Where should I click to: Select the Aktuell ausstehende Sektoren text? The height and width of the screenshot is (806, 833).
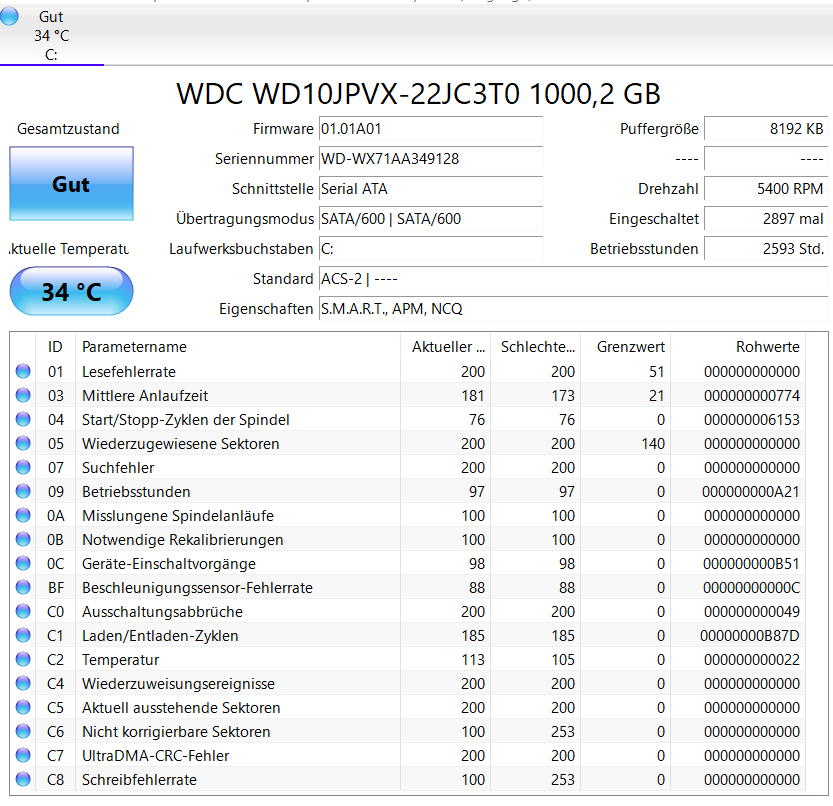[181, 708]
